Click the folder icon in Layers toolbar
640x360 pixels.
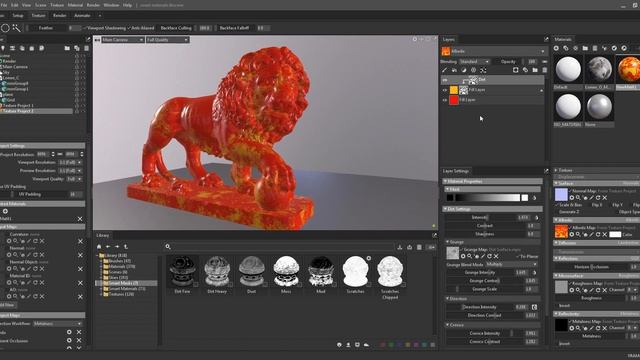point(535,70)
